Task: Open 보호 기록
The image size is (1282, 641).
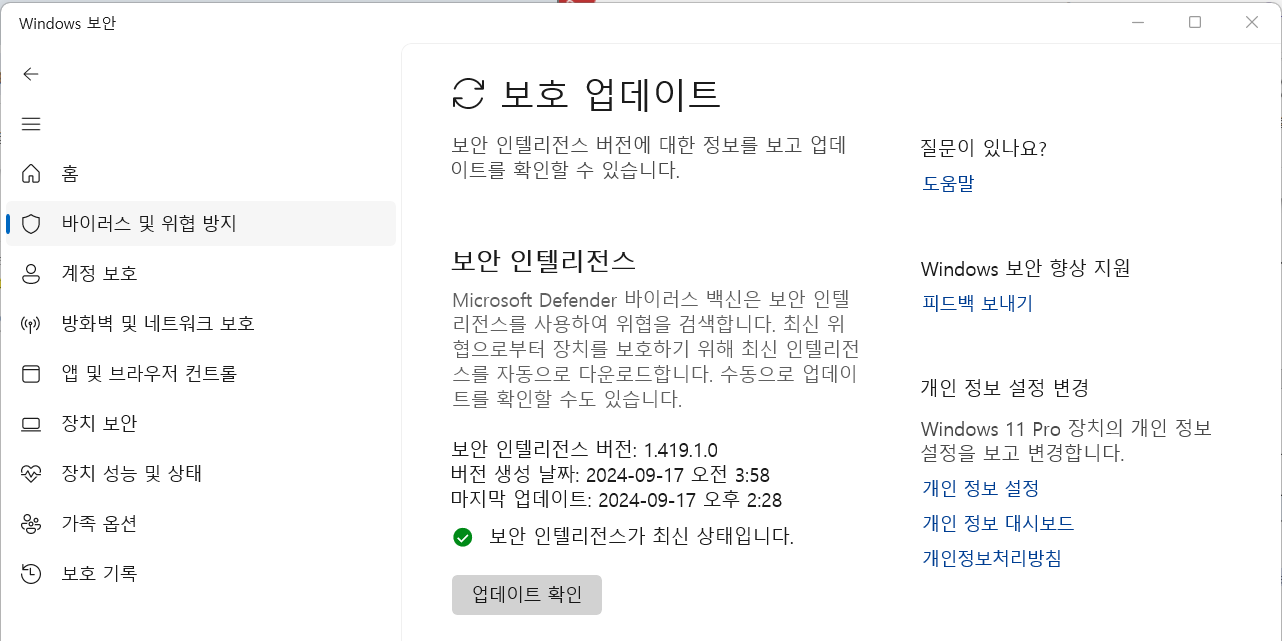Action: click(201, 574)
